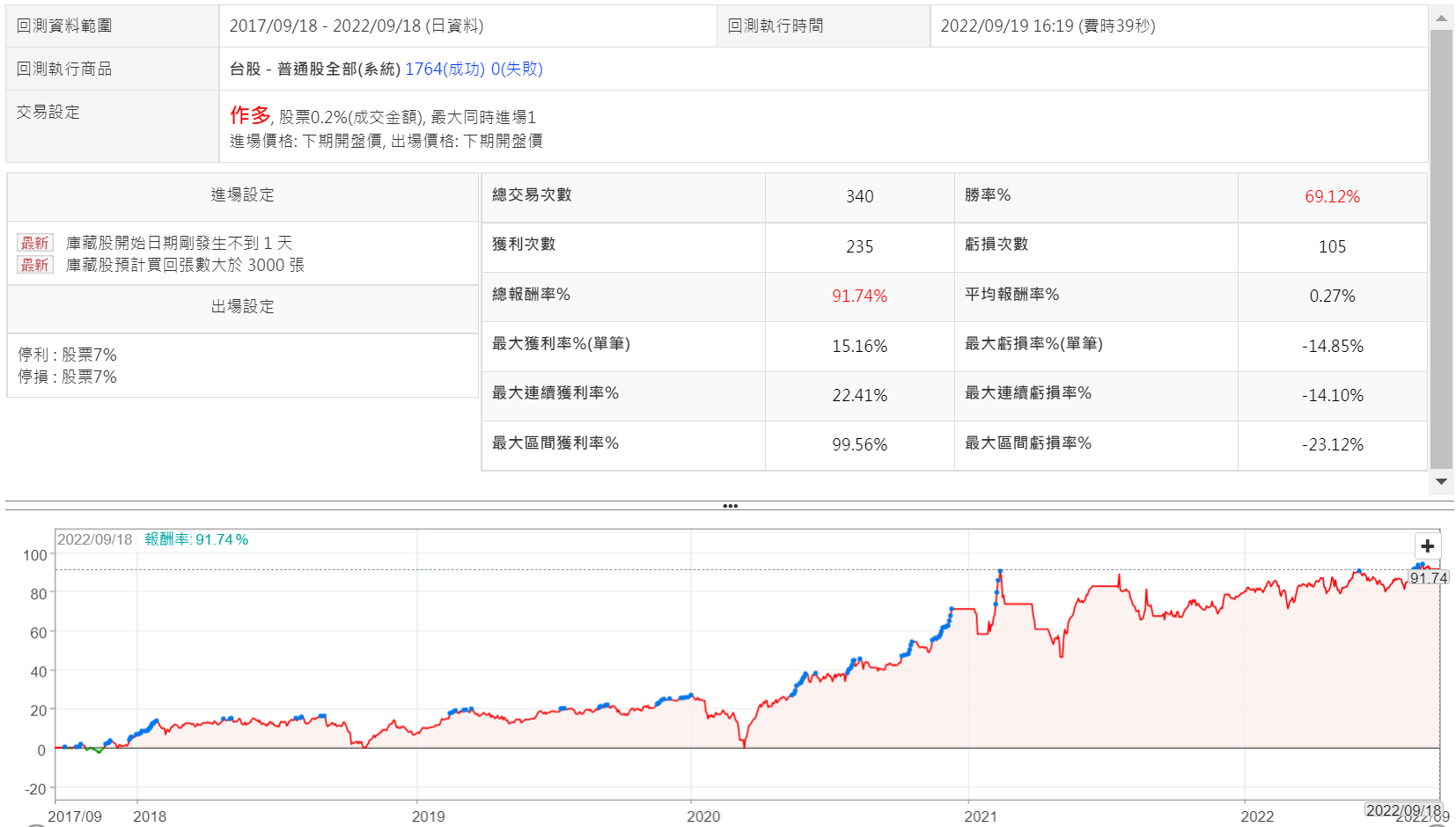Click the 報酬率: 91.74% chart legend

click(x=196, y=539)
